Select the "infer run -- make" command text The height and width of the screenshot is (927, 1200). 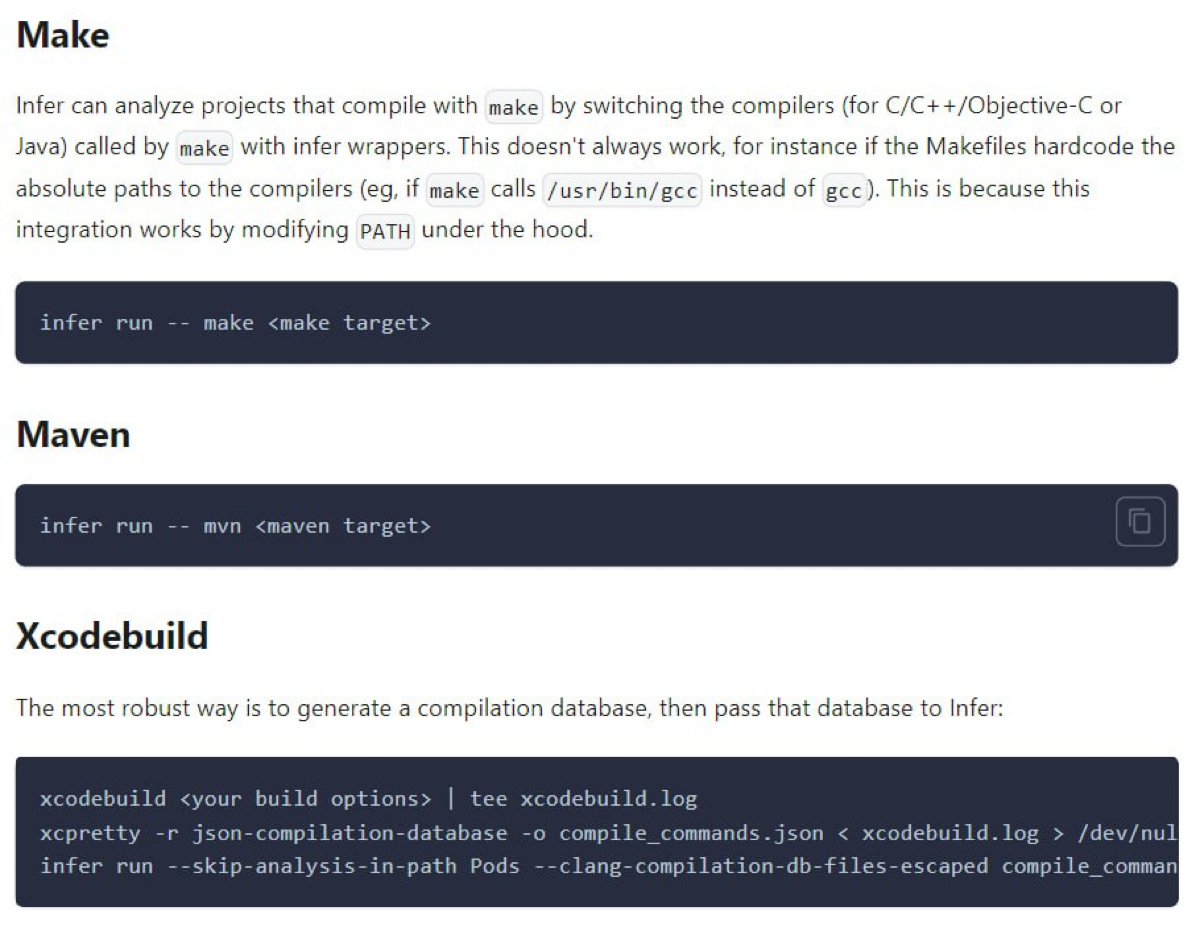(x=147, y=322)
